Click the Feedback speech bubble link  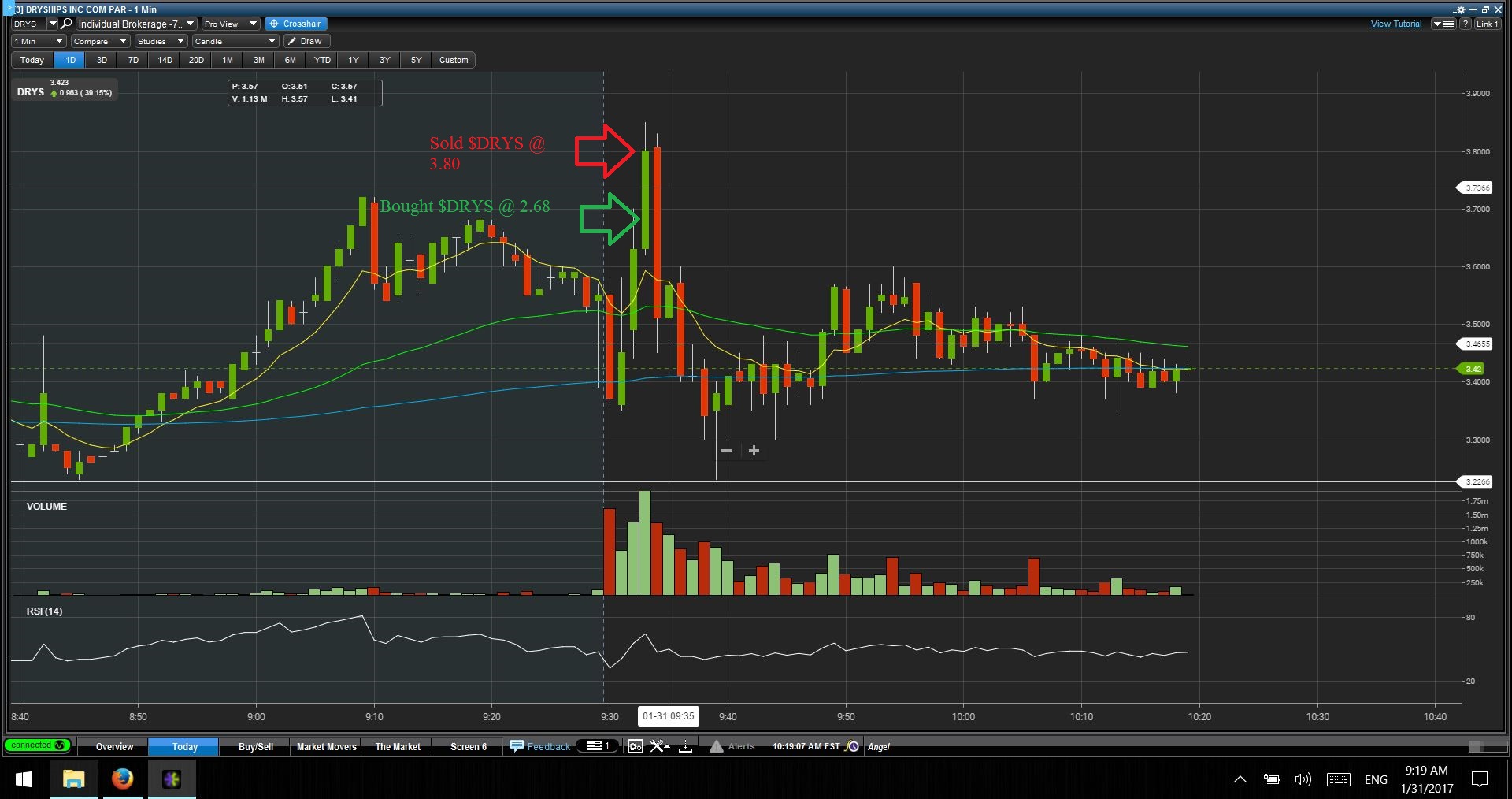(x=540, y=747)
